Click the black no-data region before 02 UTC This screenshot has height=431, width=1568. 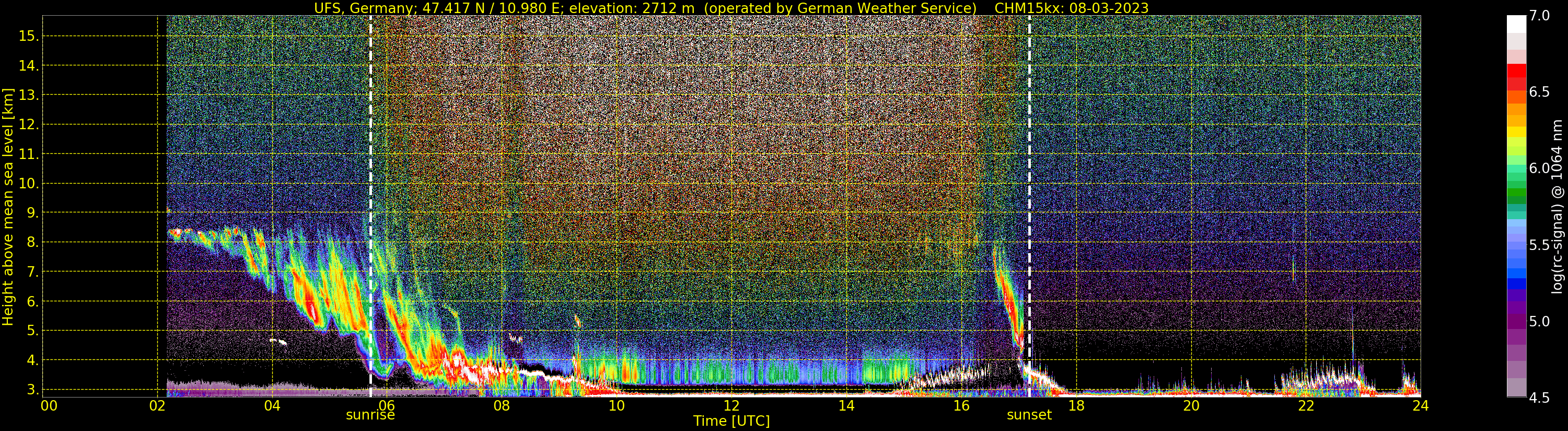[x=103, y=206]
